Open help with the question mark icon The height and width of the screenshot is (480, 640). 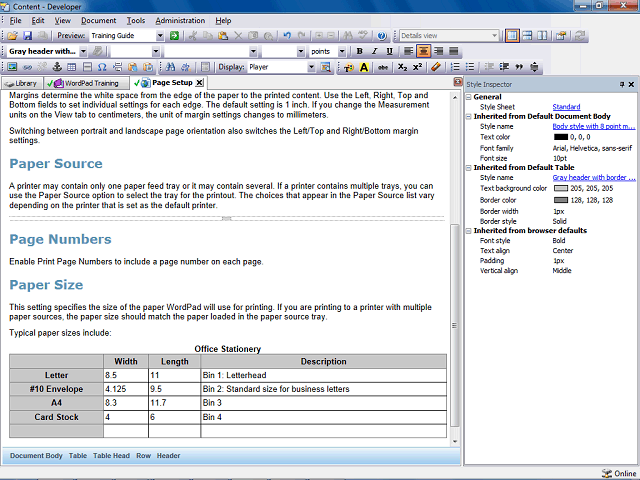[382, 36]
